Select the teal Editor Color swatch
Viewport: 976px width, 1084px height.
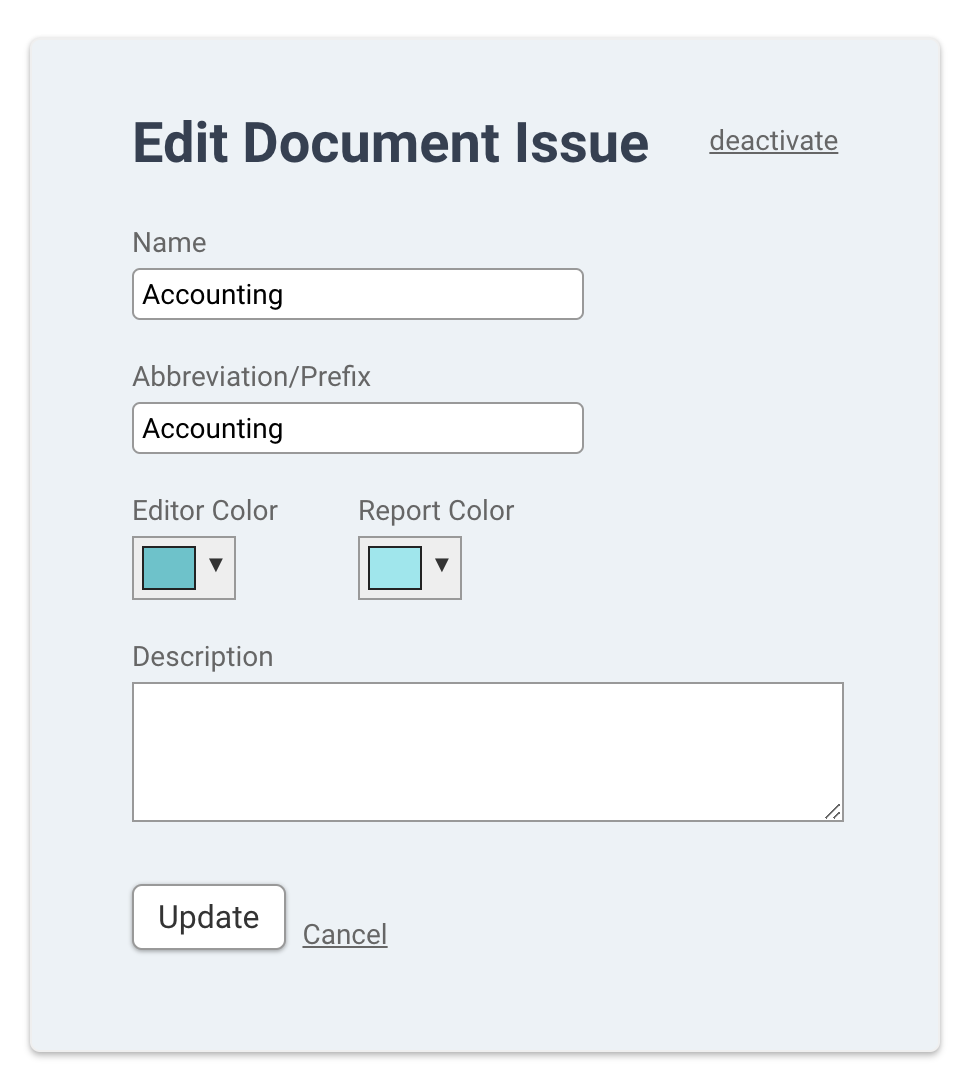169,568
